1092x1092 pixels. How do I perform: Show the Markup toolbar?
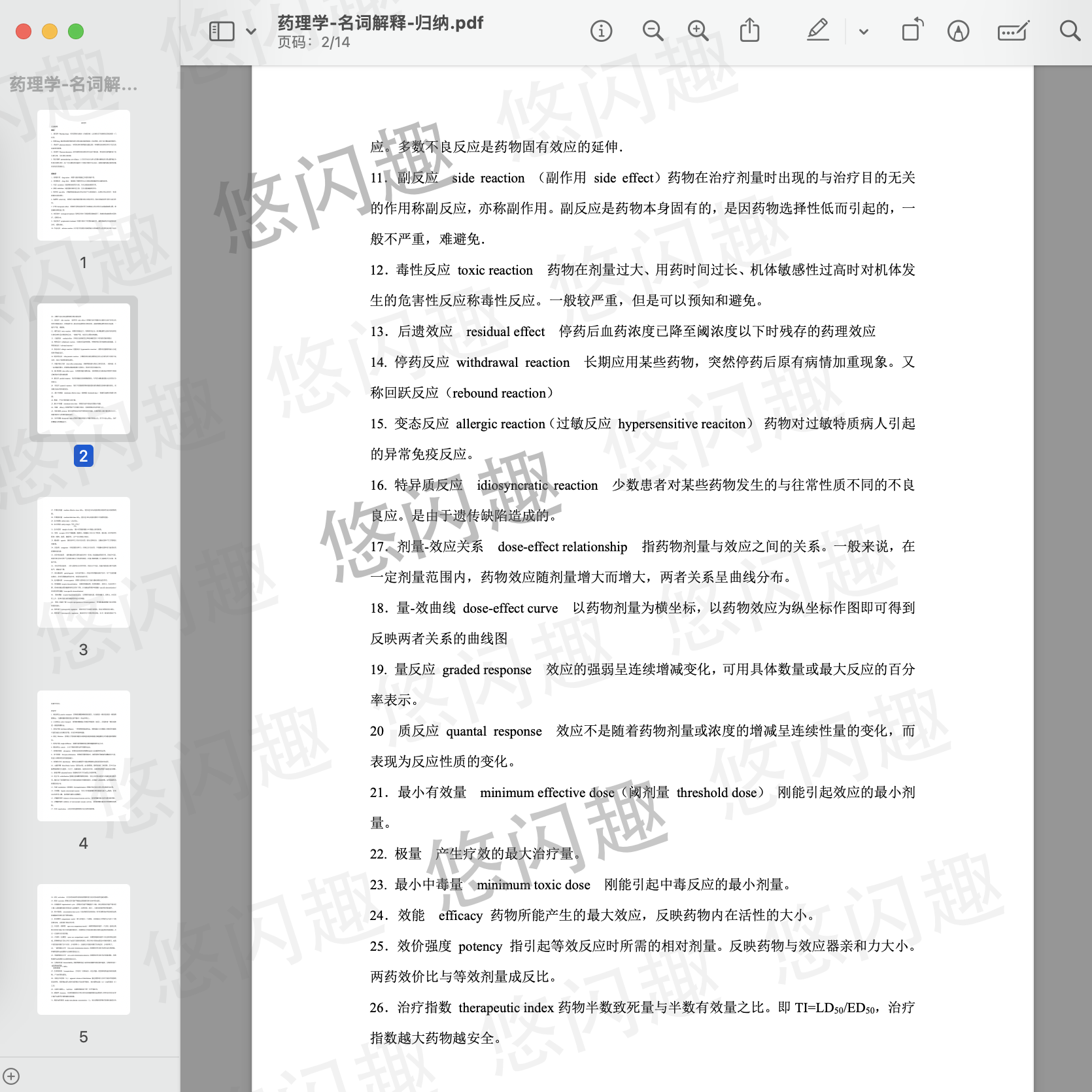958,31
